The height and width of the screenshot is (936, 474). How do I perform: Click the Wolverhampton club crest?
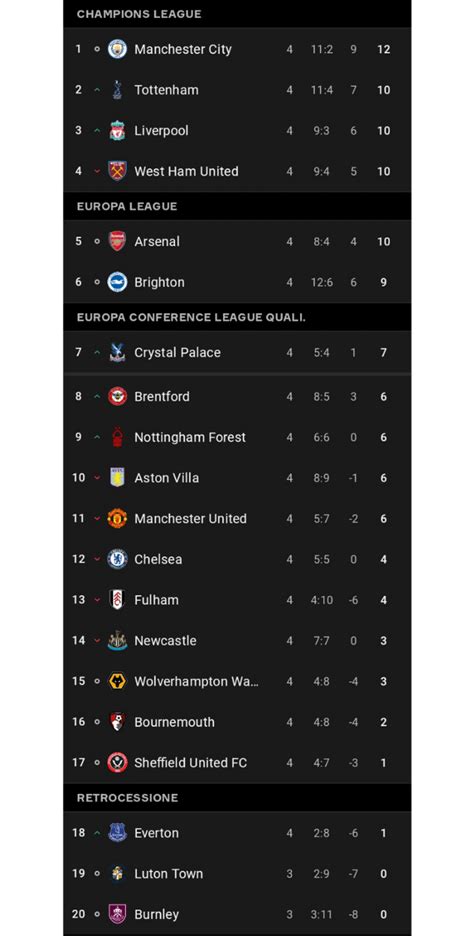[117, 681]
